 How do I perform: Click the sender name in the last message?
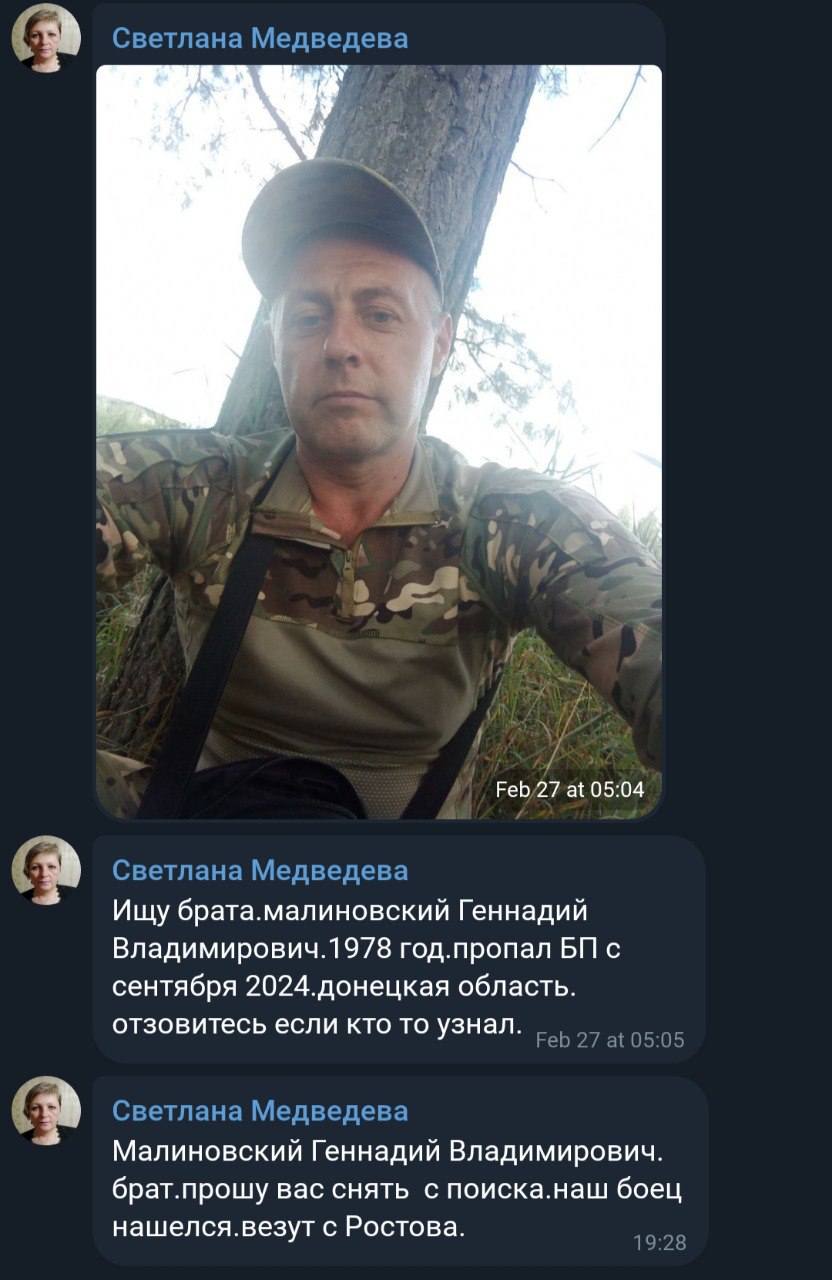(260, 1110)
